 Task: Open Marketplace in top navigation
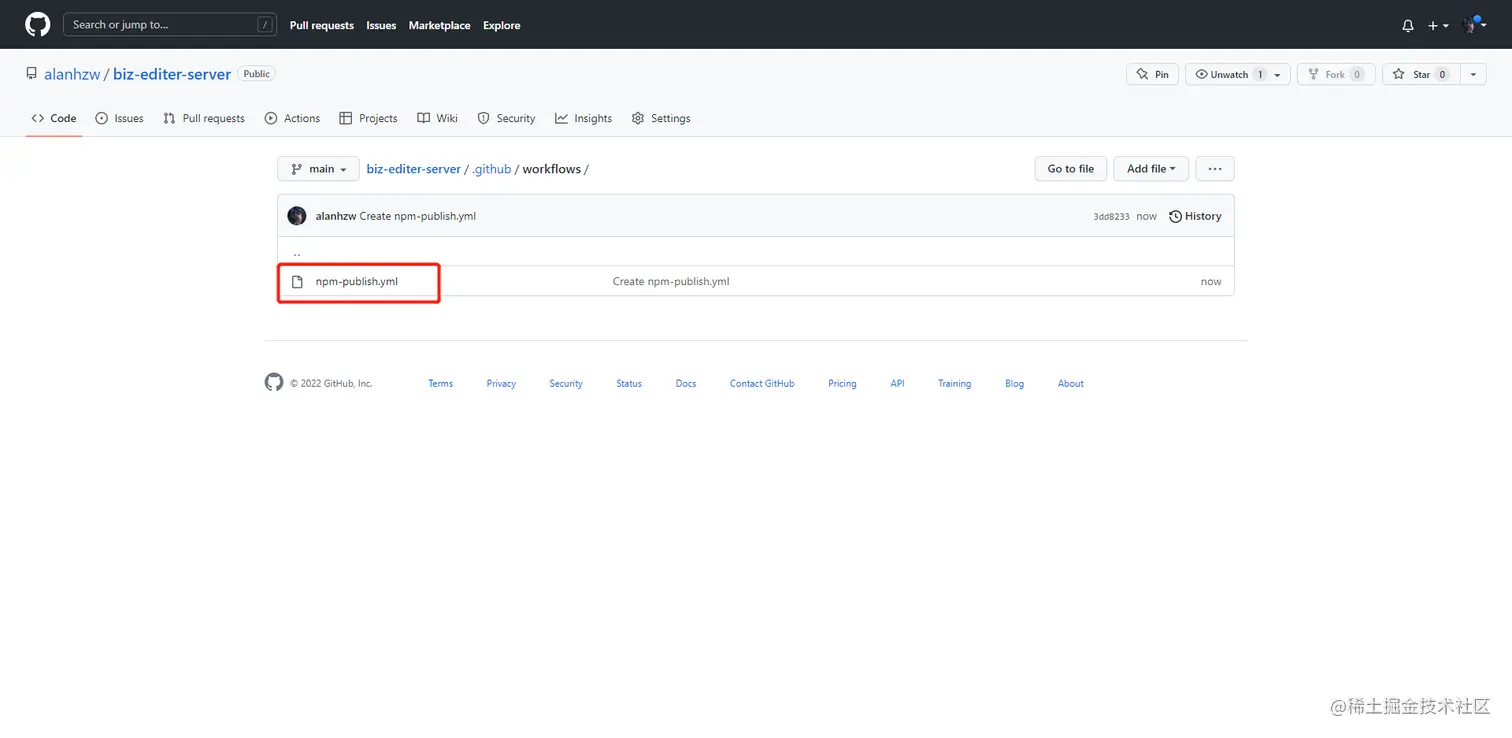(x=439, y=26)
